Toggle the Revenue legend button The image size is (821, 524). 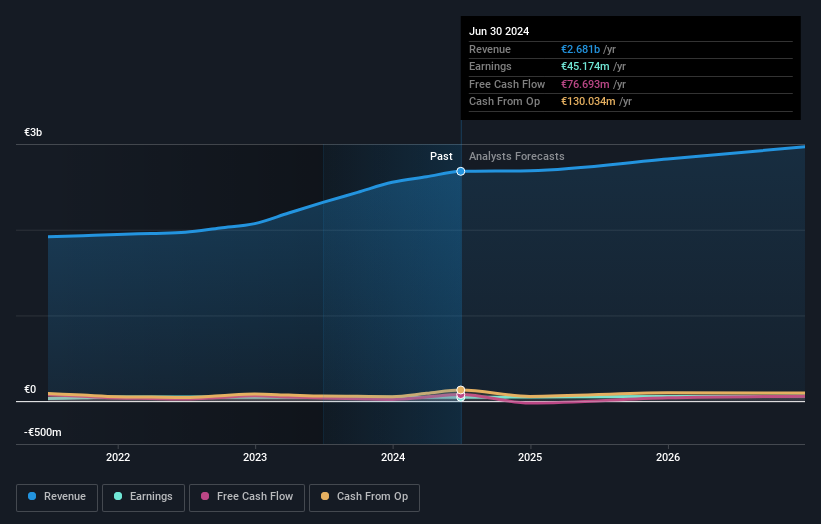coord(57,497)
